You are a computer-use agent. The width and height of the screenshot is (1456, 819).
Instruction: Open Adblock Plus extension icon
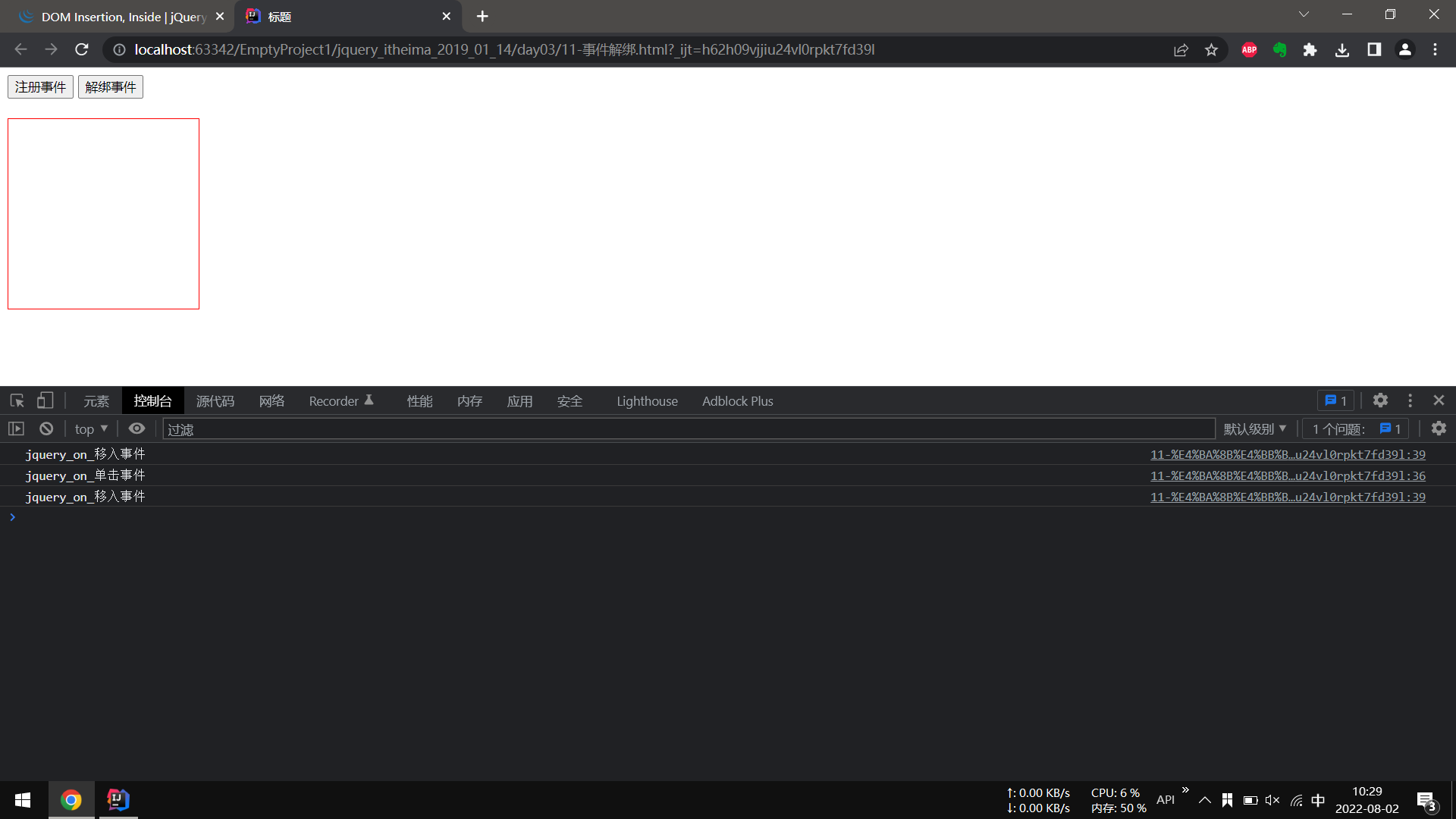tap(1250, 49)
